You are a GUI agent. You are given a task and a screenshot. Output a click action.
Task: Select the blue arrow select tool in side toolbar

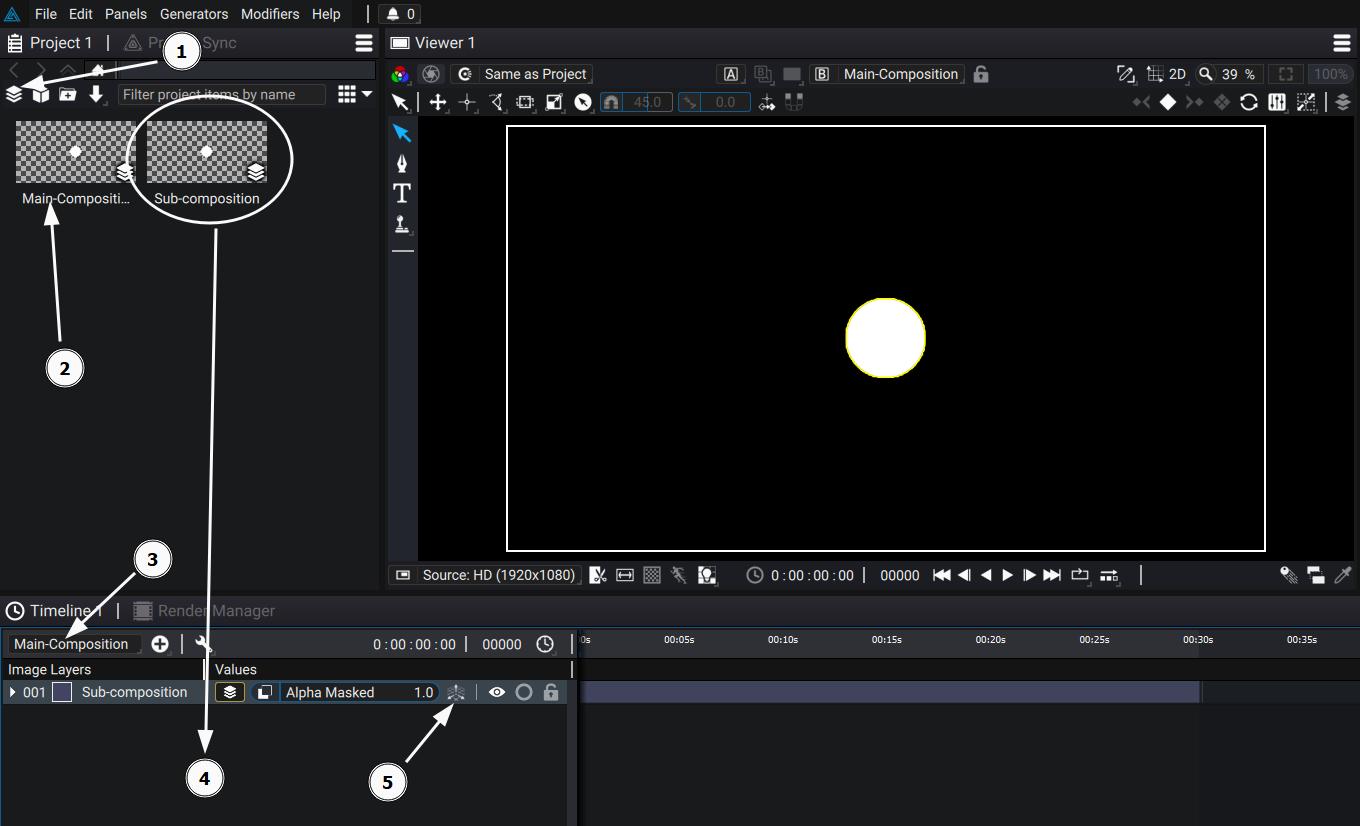tap(402, 133)
